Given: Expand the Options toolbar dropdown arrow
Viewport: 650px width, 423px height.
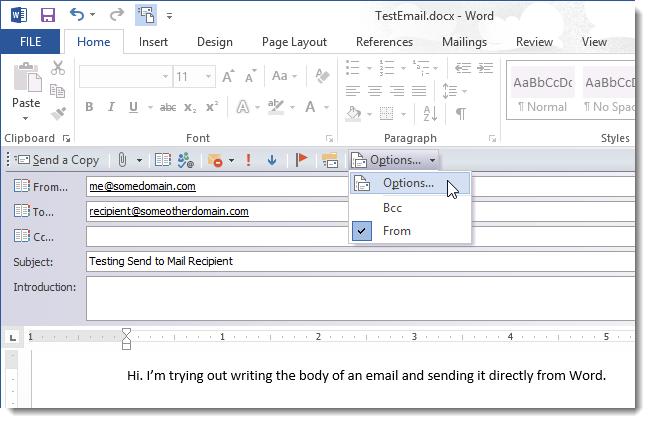Looking at the screenshot, I should (432, 160).
